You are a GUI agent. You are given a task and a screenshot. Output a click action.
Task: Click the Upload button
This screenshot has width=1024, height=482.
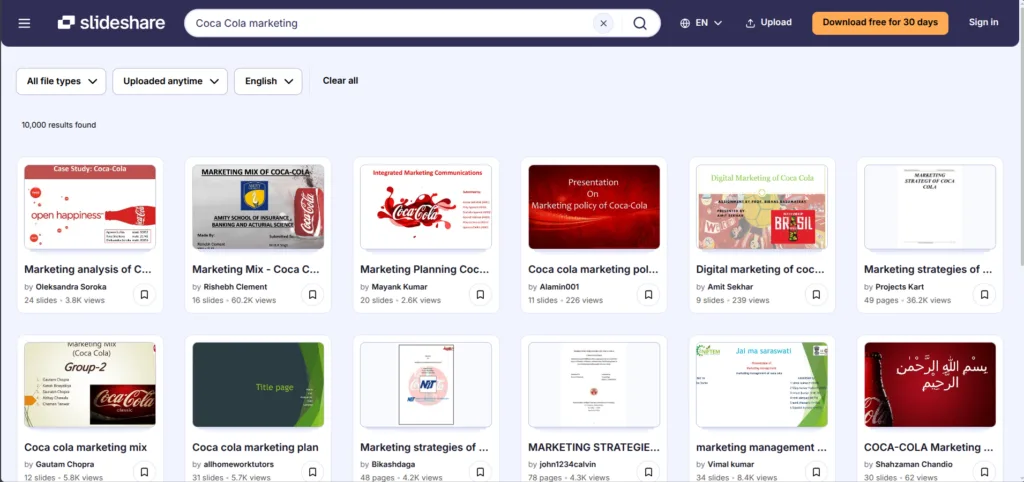tap(769, 23)
